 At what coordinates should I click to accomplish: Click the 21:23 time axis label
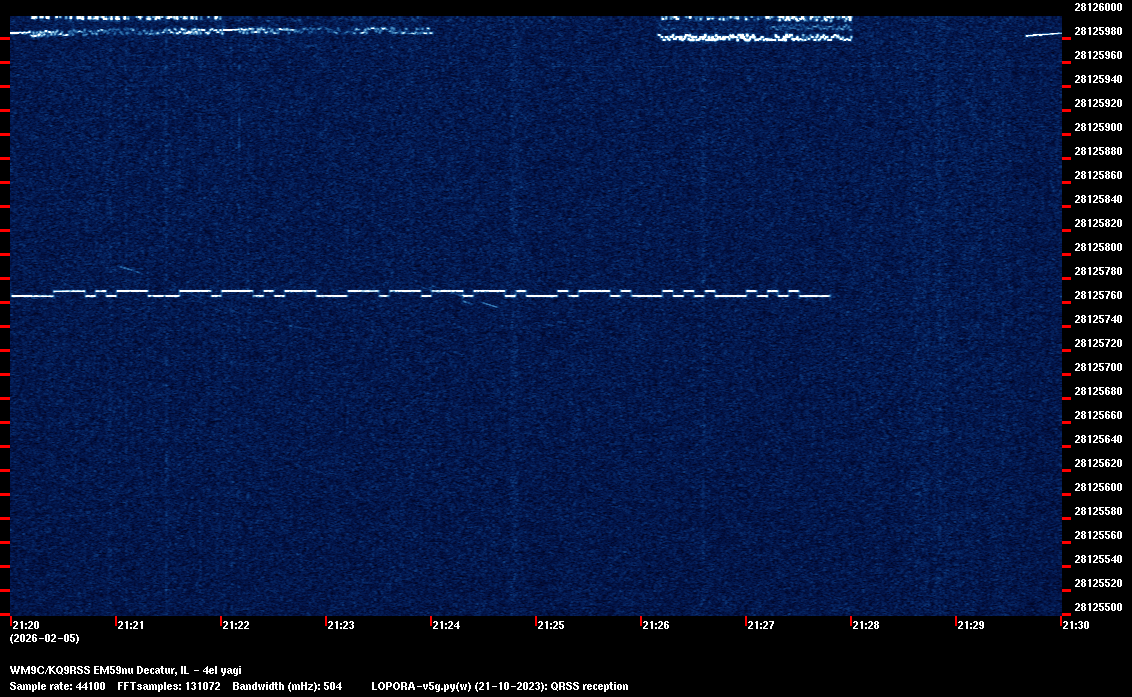point(340,625)
